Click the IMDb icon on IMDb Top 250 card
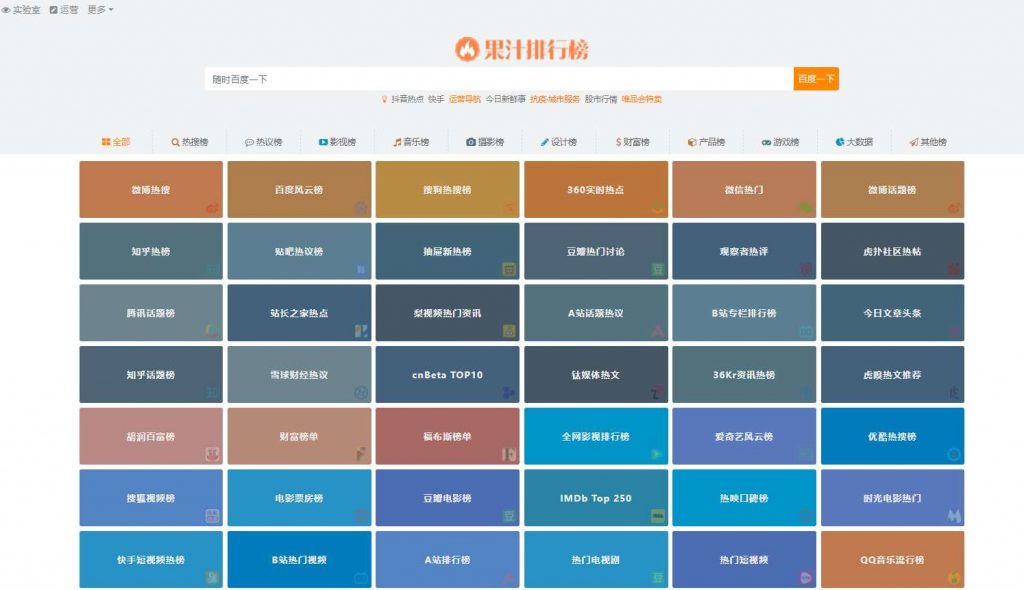 click(658, 516)
